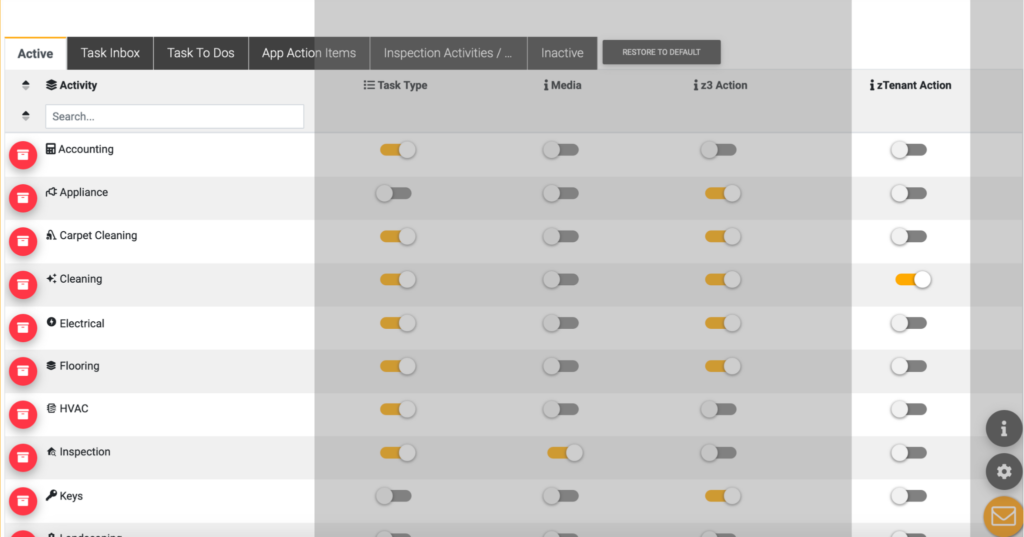Open the orange mail envelope button
Viewport: 1024px width, 537px height.
(1004, 516)
